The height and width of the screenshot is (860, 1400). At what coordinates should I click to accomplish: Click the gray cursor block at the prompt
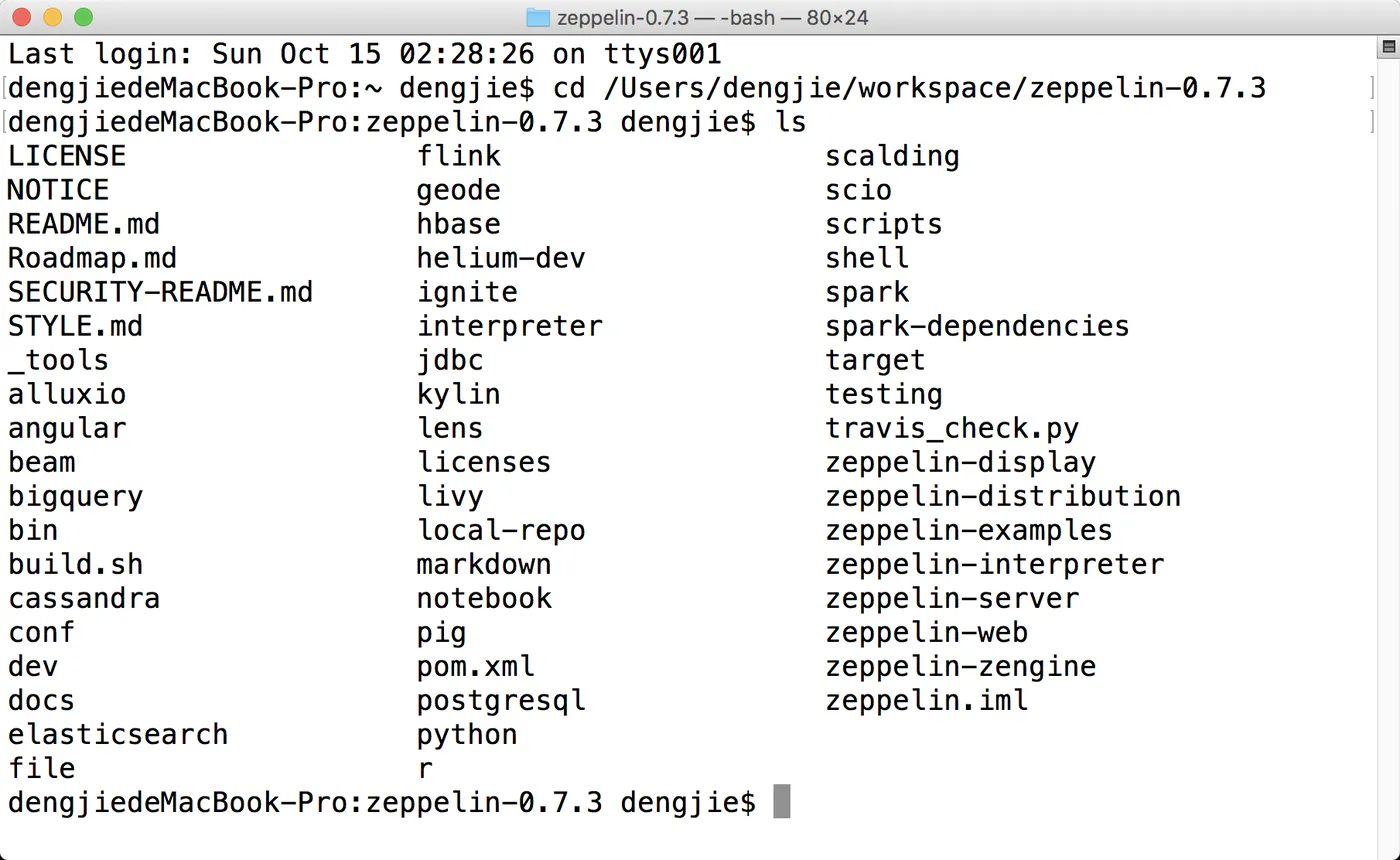pyautogui.click(x=782, y=802)
